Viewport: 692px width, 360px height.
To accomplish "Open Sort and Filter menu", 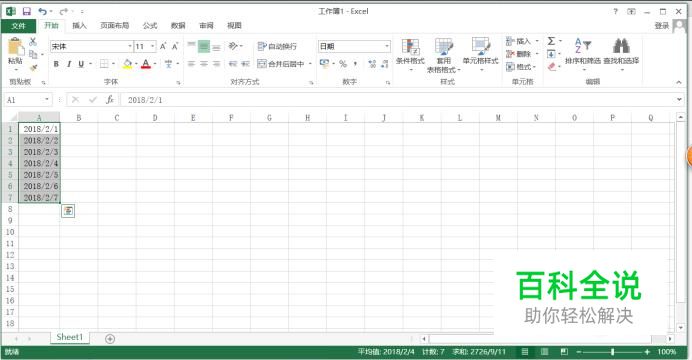I will pos(583,54).
